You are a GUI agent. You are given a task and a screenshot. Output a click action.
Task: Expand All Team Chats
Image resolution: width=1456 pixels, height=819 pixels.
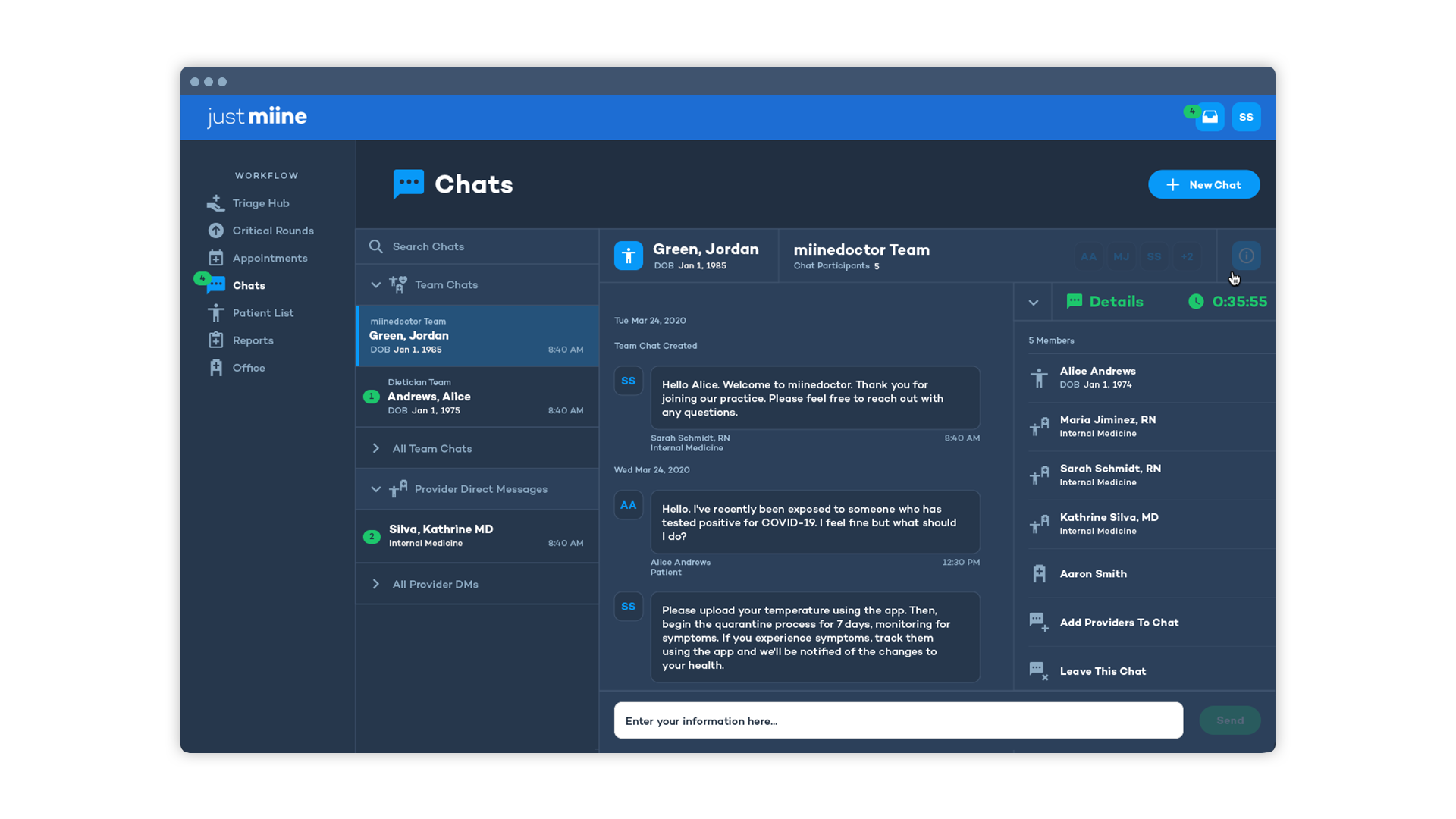[x=477, y=448]
